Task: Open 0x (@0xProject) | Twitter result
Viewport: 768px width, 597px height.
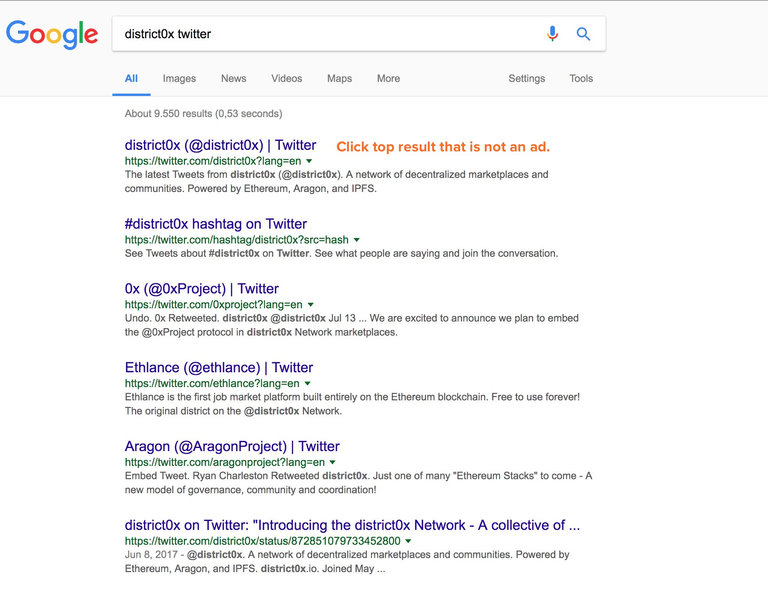Action: click(x=202, y=288)
